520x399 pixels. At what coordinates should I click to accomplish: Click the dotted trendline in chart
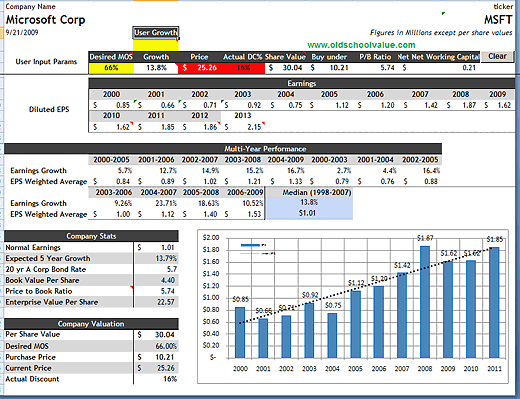(x=367, y=285)
